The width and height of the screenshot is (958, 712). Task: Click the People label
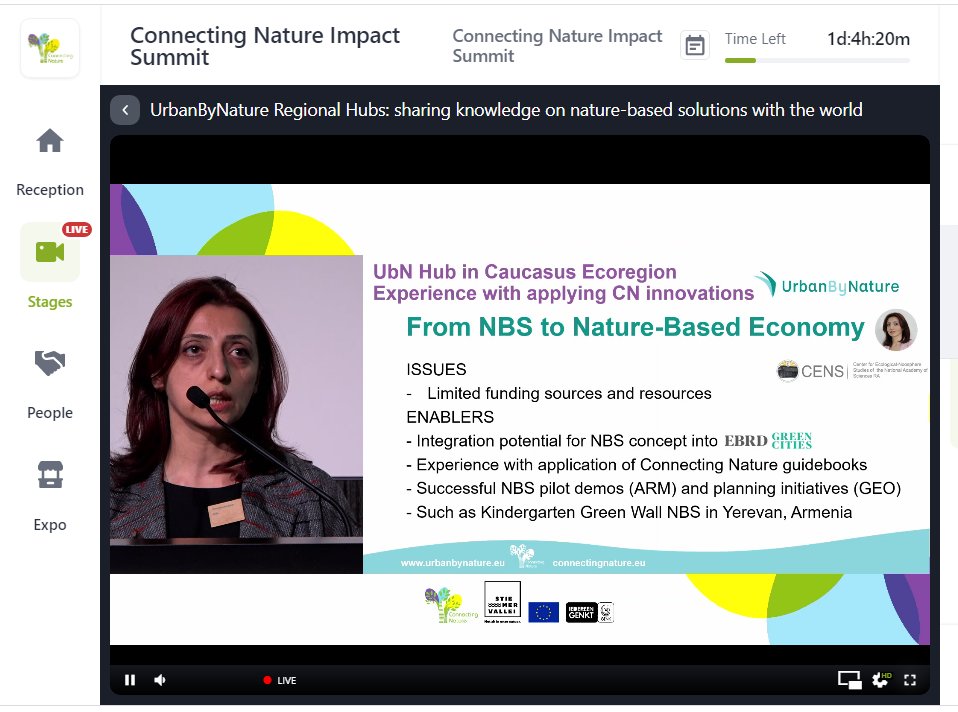(50, 413)
